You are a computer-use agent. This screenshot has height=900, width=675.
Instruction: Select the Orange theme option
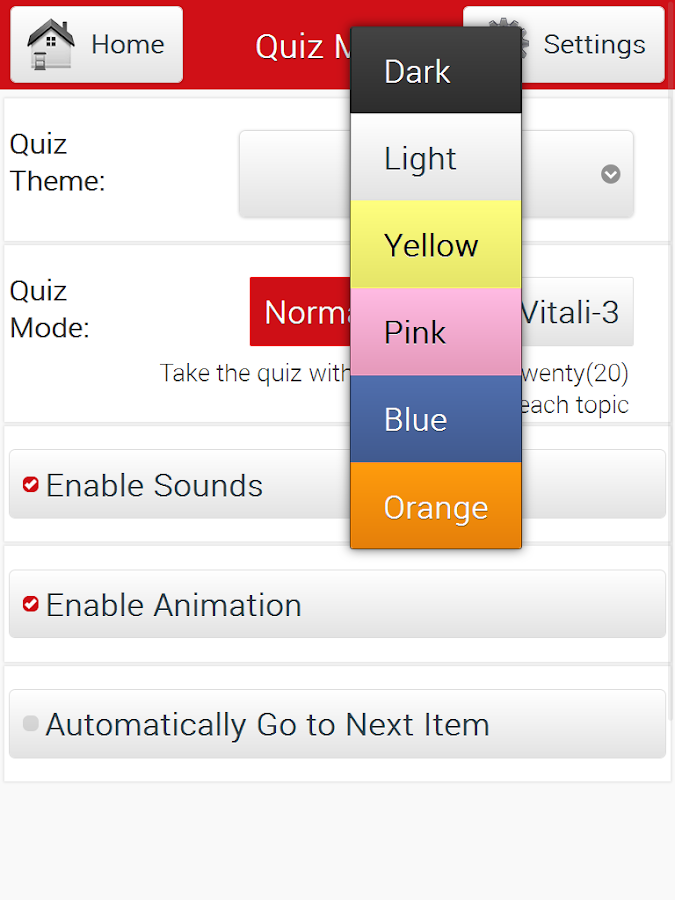pos(435,507)
